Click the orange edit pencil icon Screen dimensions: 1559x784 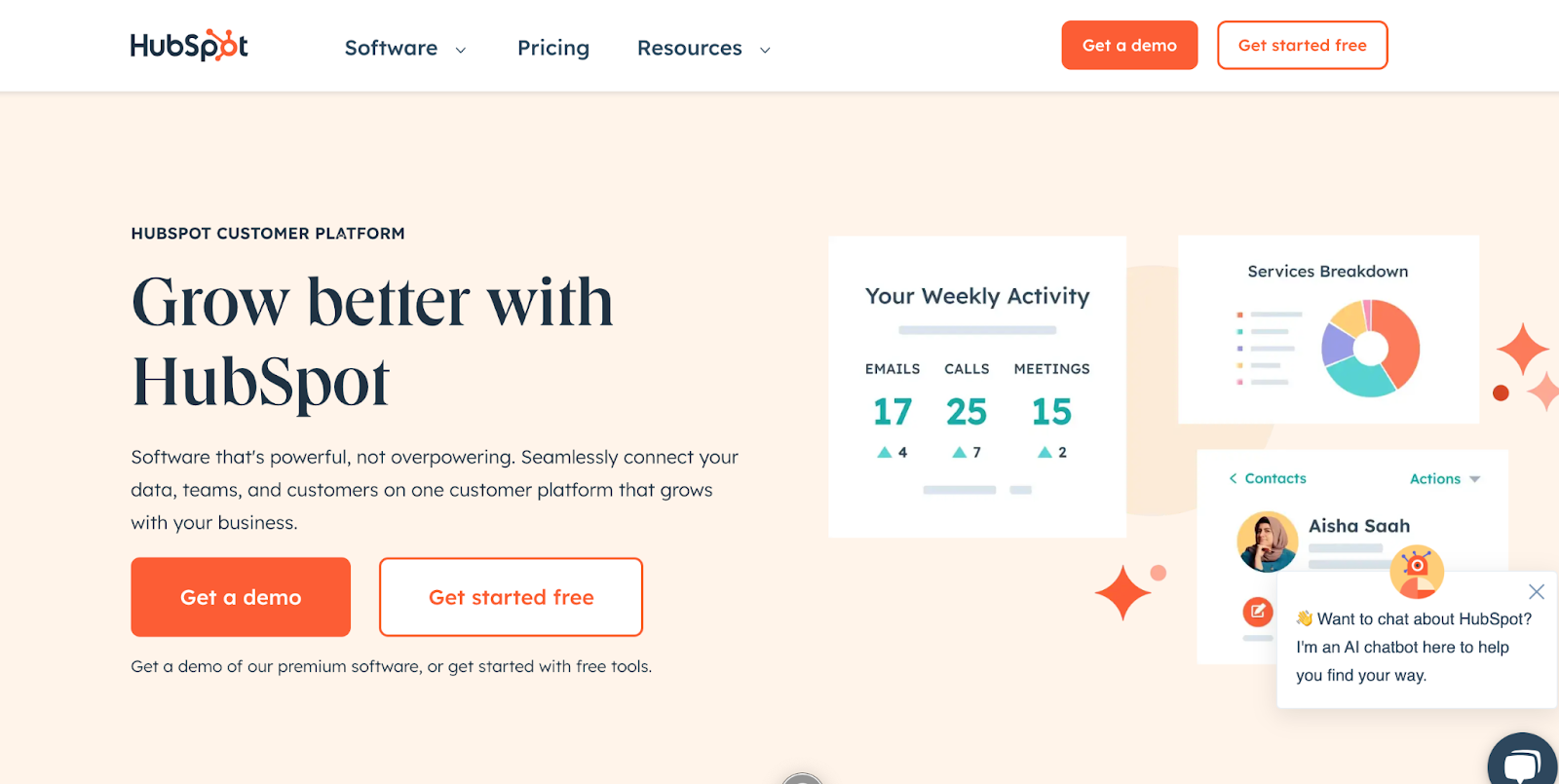(1258, 612)
